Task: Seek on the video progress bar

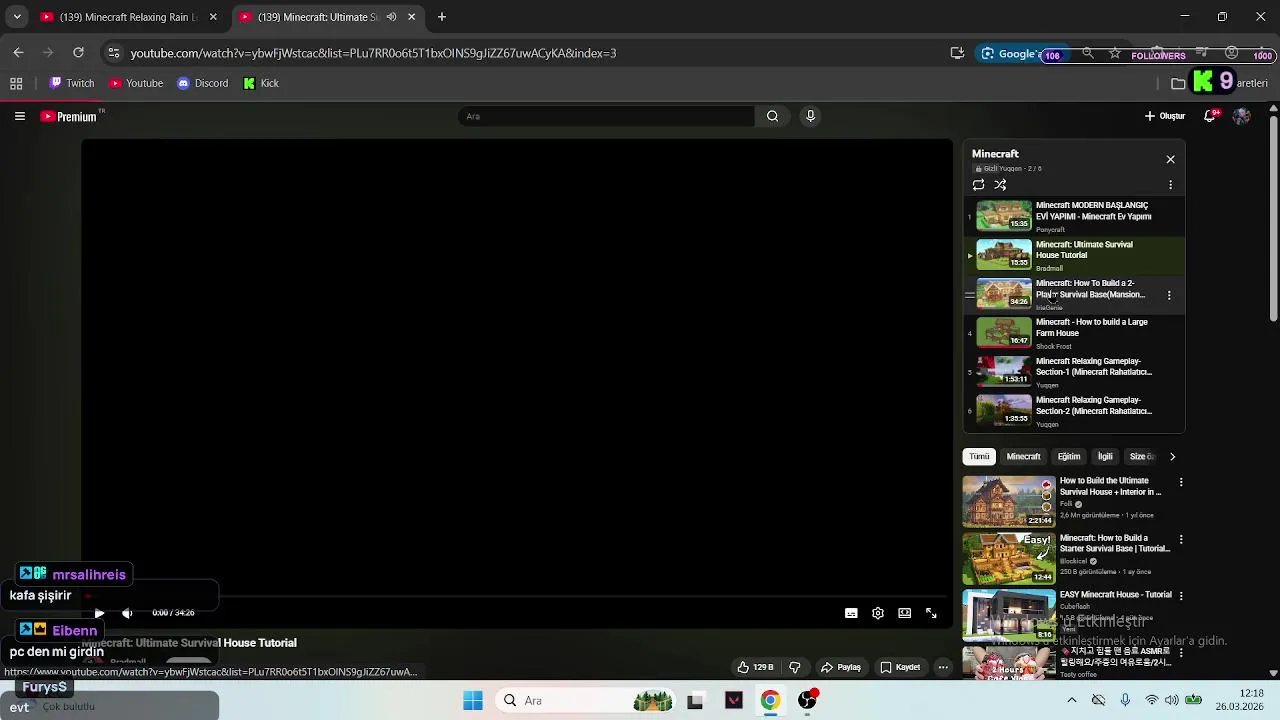Action: (517, 597)
